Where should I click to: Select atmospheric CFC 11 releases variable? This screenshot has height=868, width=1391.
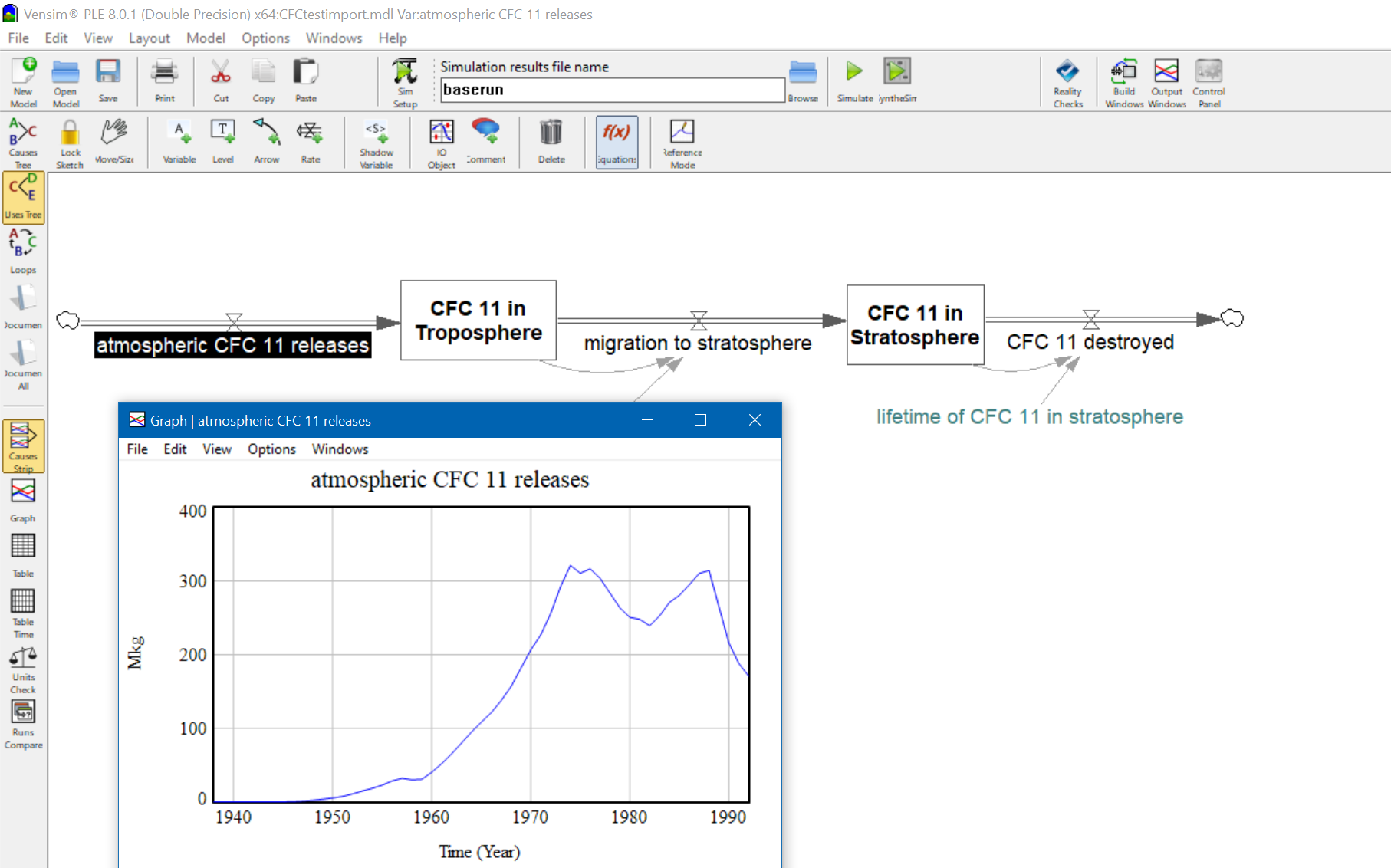[x=233, y=345]
